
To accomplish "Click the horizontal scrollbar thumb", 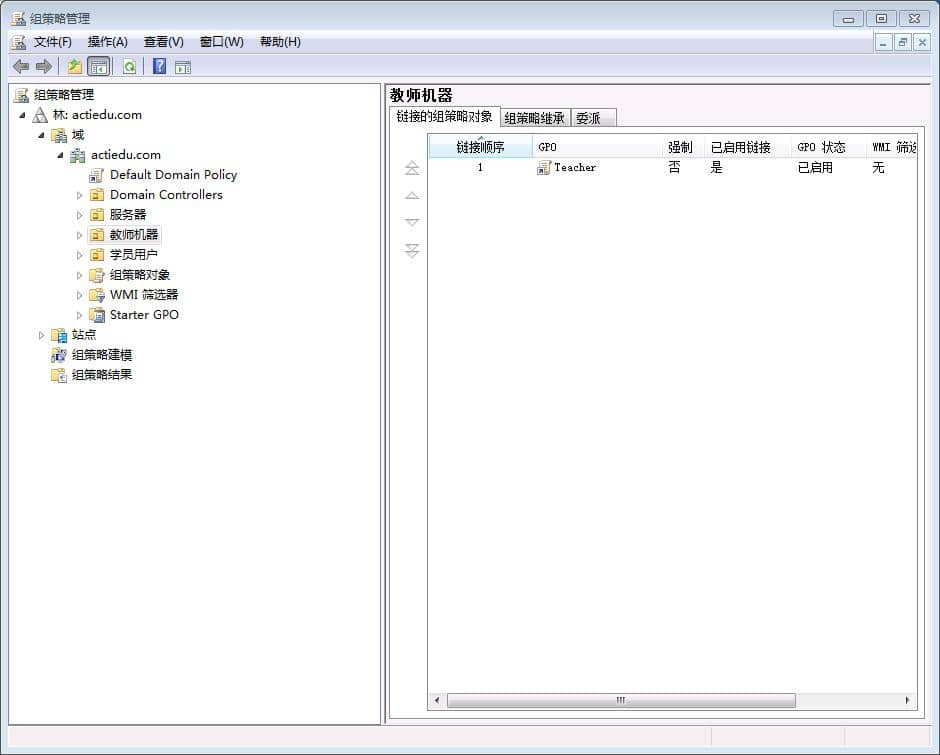I will (621, 700).
